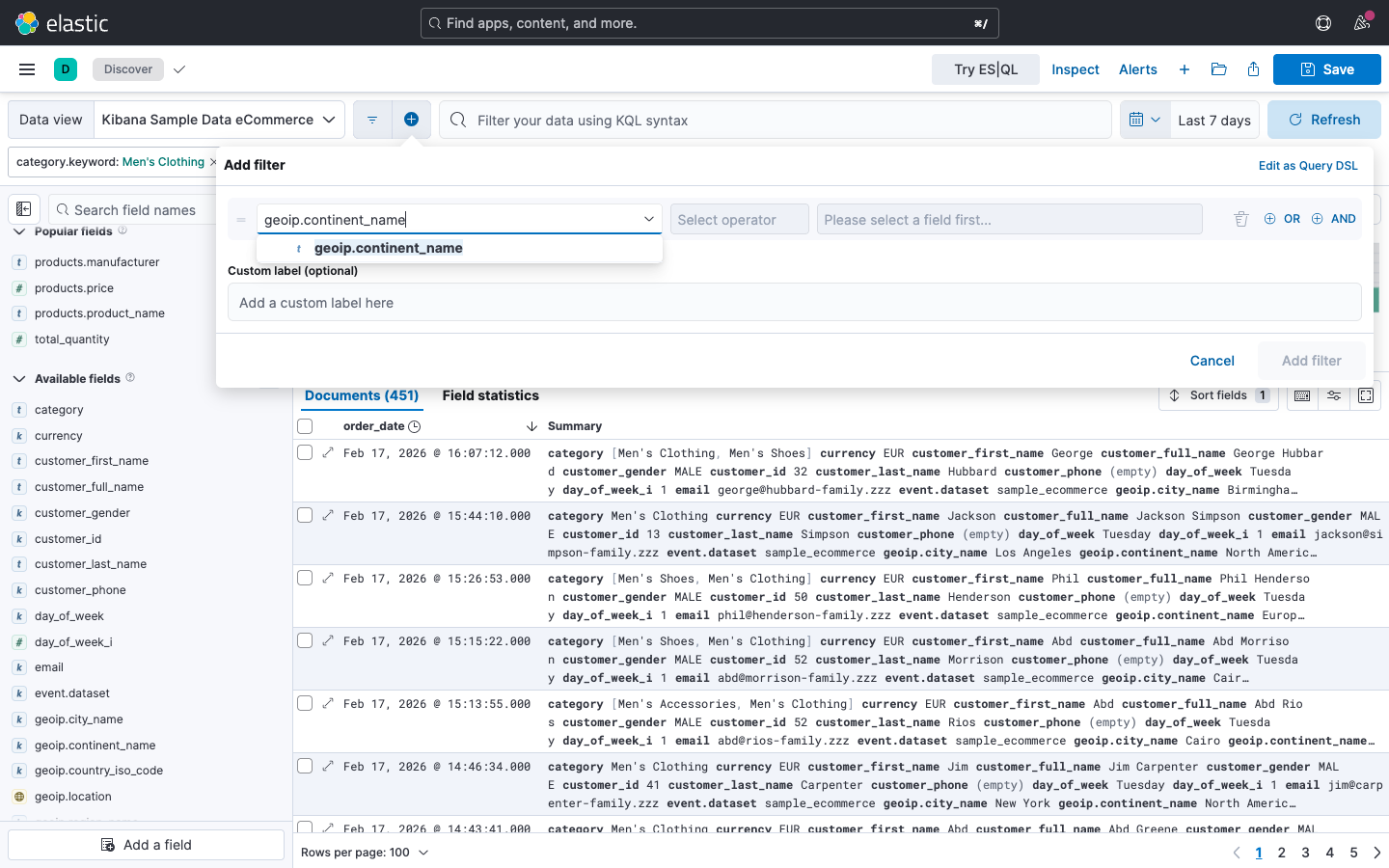This screenshot has width=1389, height=868.
Task: Select the 15:44:10 document row checkbox
Action: (x=305, y=516)
